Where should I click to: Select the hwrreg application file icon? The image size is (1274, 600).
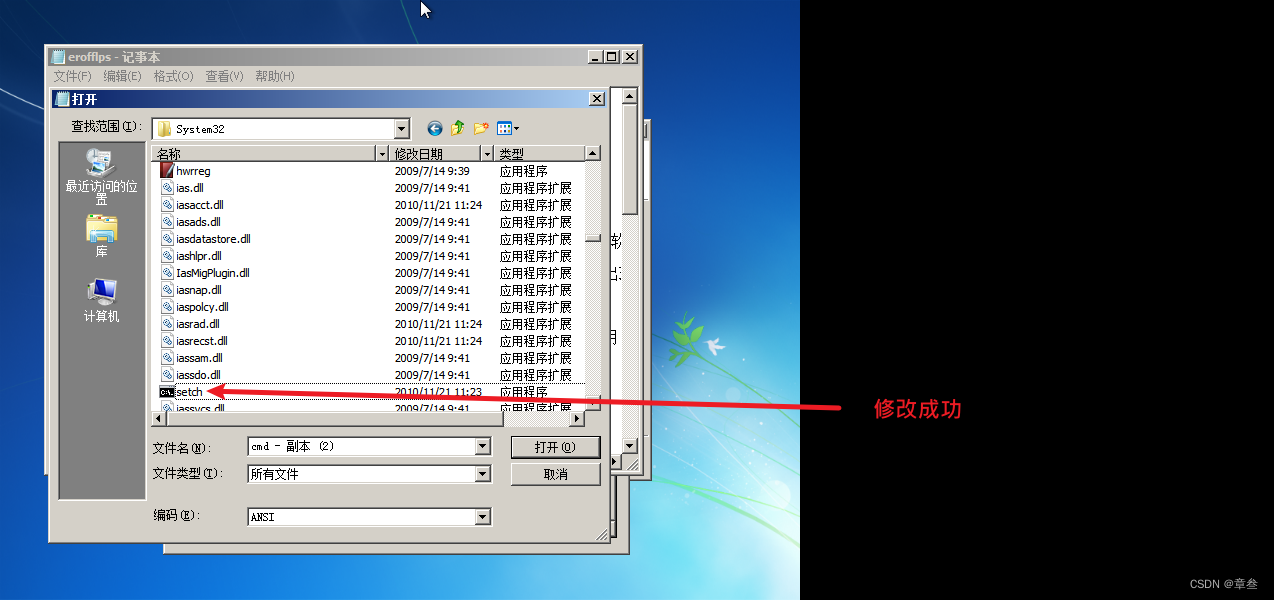pyautogui.click(x=167, y=171)
